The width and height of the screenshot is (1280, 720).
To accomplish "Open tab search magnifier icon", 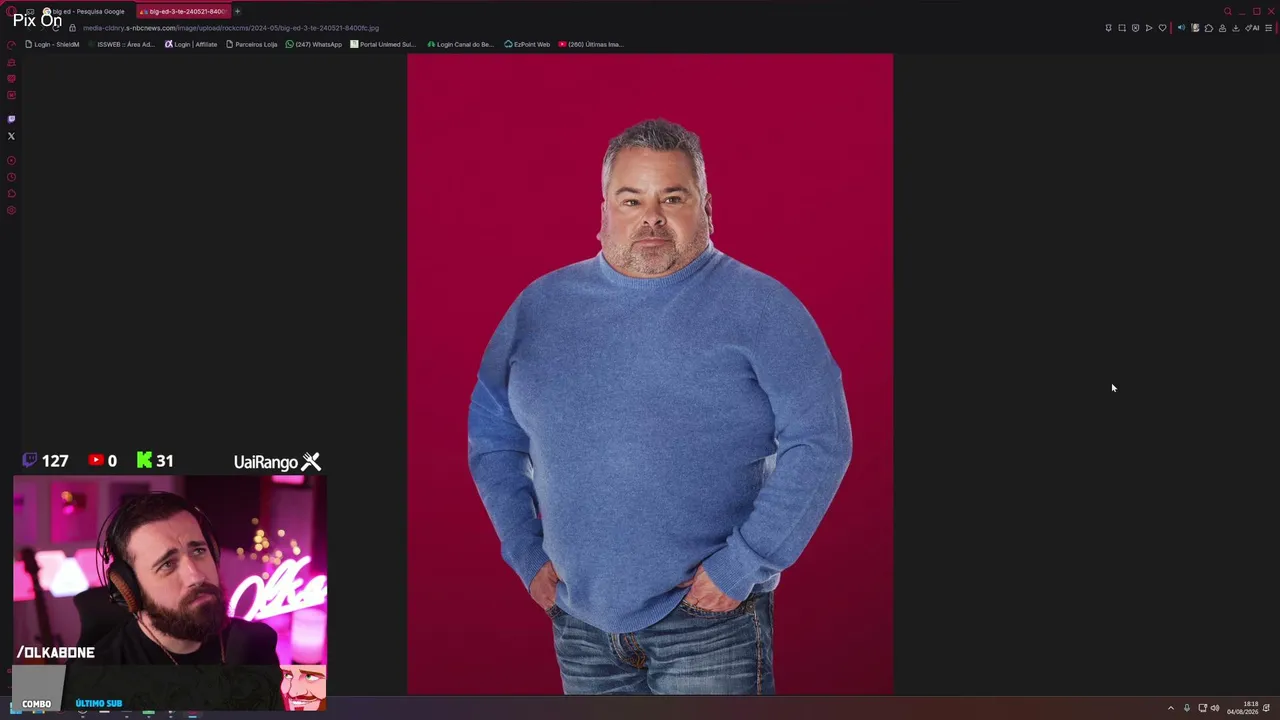I will pos(1228,12).
